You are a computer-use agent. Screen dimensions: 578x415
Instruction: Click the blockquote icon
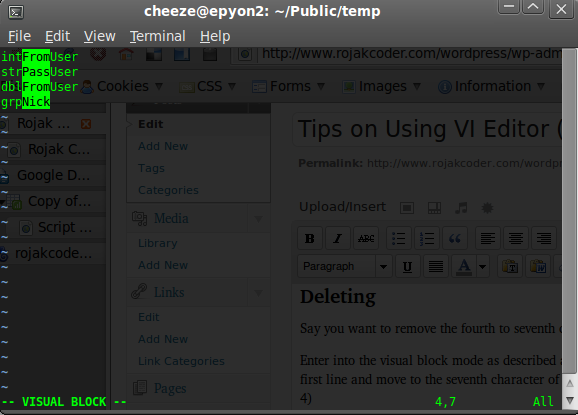click(x=455, y=238)
